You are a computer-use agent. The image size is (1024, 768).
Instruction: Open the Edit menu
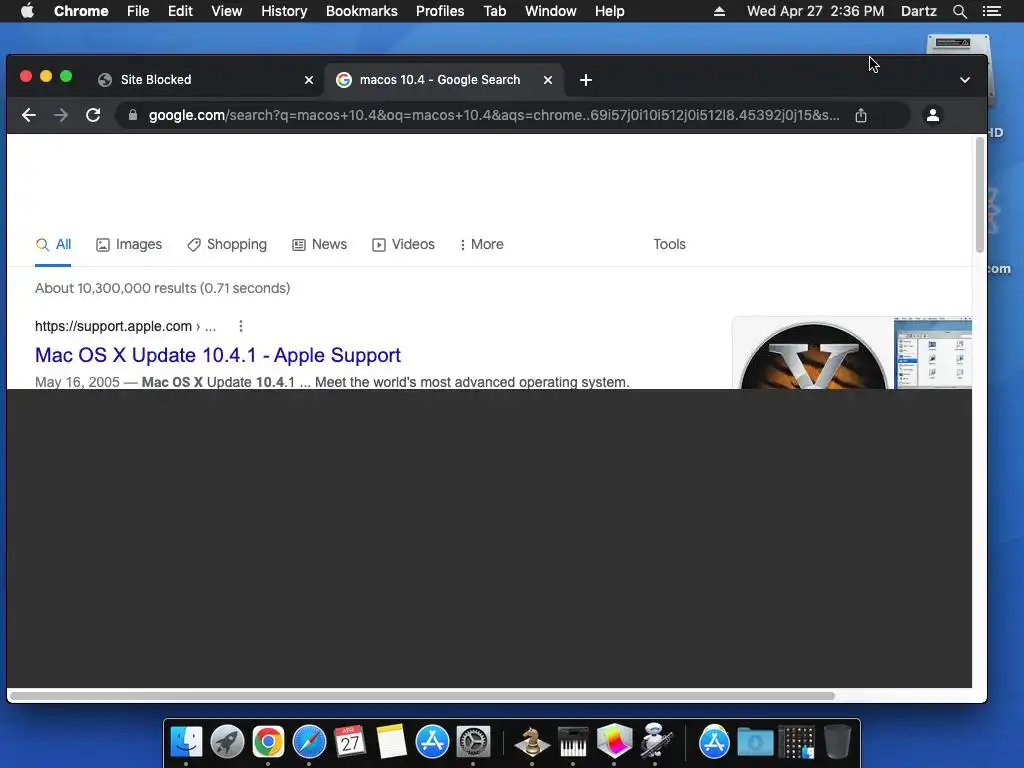[x=180, y=11]
